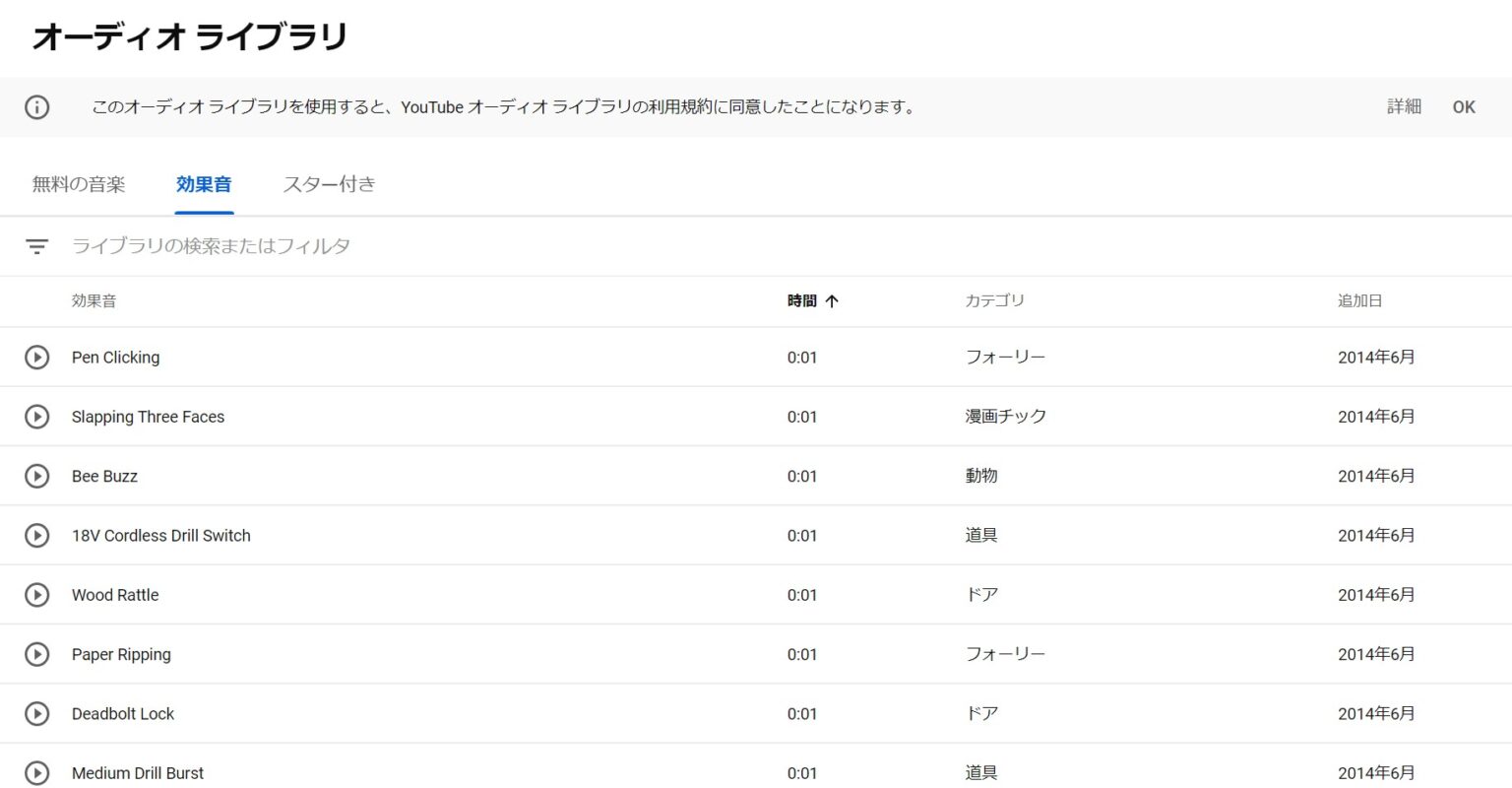Play the Pen Clicking sound effect

[x=36, y=358]
